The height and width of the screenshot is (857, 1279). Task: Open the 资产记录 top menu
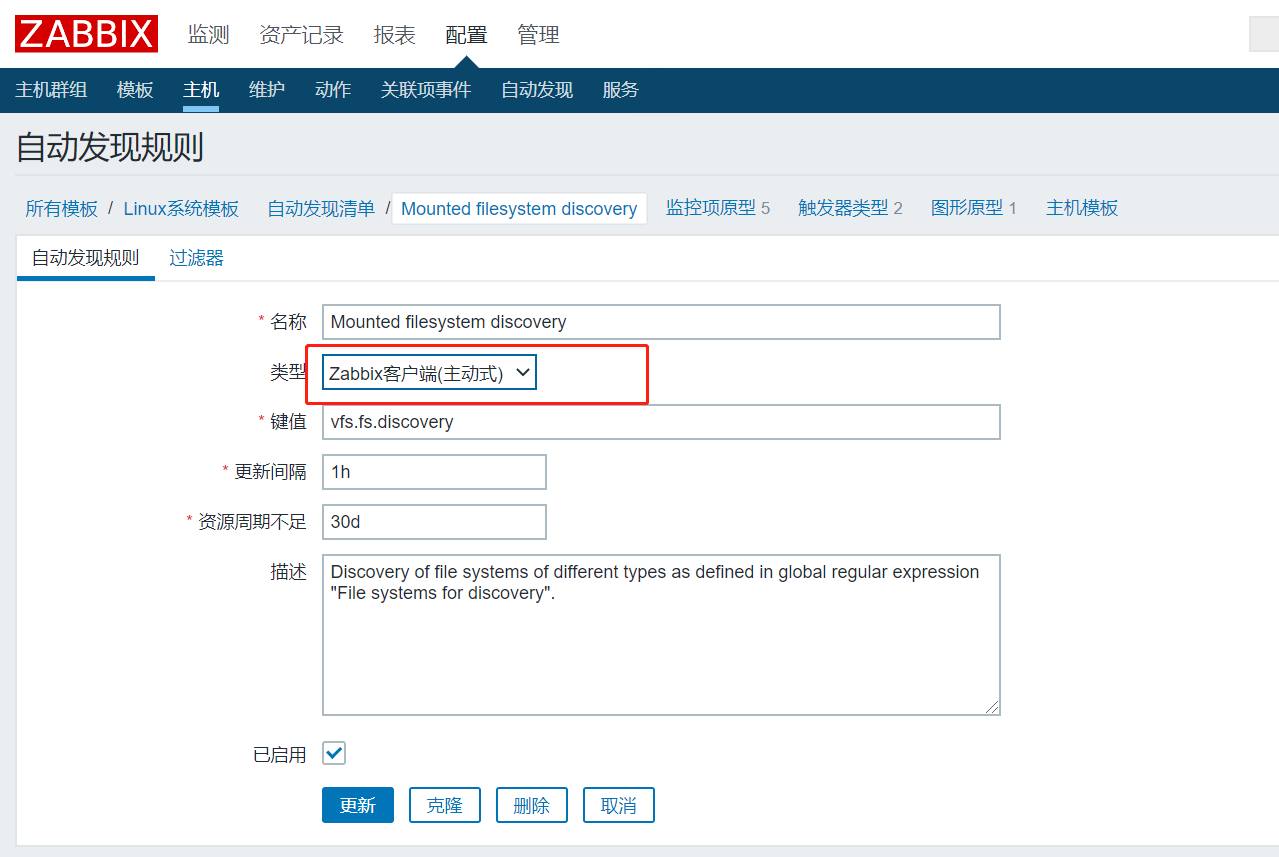coord(301,35)
